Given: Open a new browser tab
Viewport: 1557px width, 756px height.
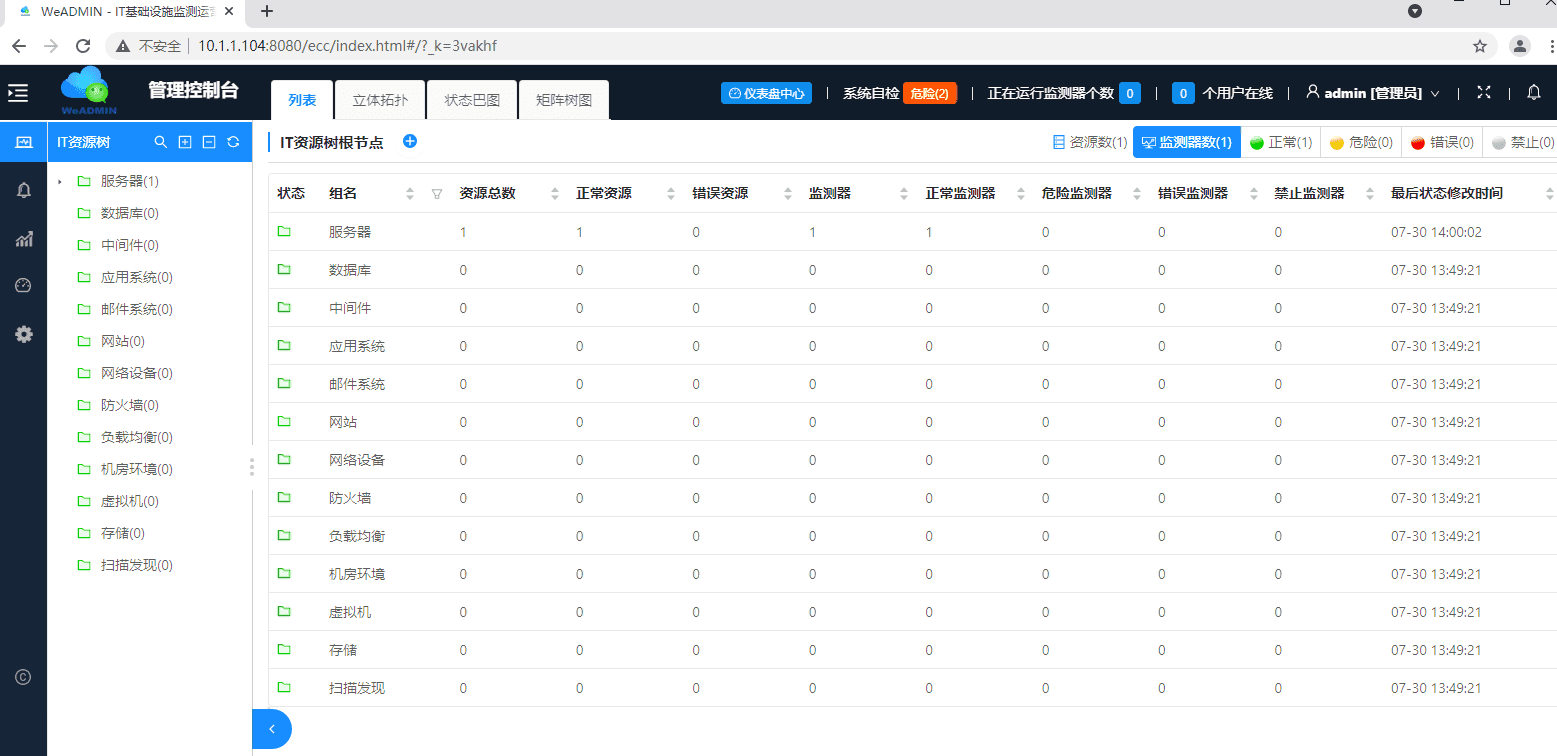Looking at the screenshot, I should [x=267, y=12].
